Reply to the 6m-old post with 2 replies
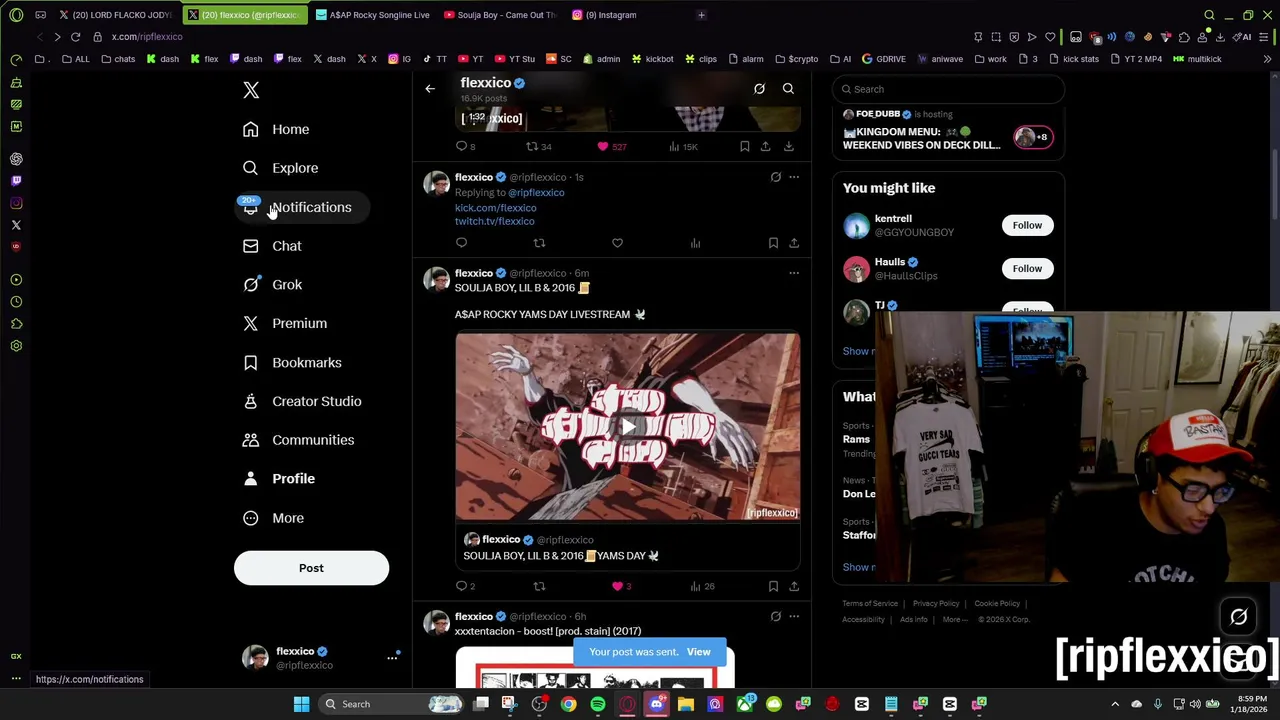The width and height of the screenshot is (1280, 720). point(461,586)
